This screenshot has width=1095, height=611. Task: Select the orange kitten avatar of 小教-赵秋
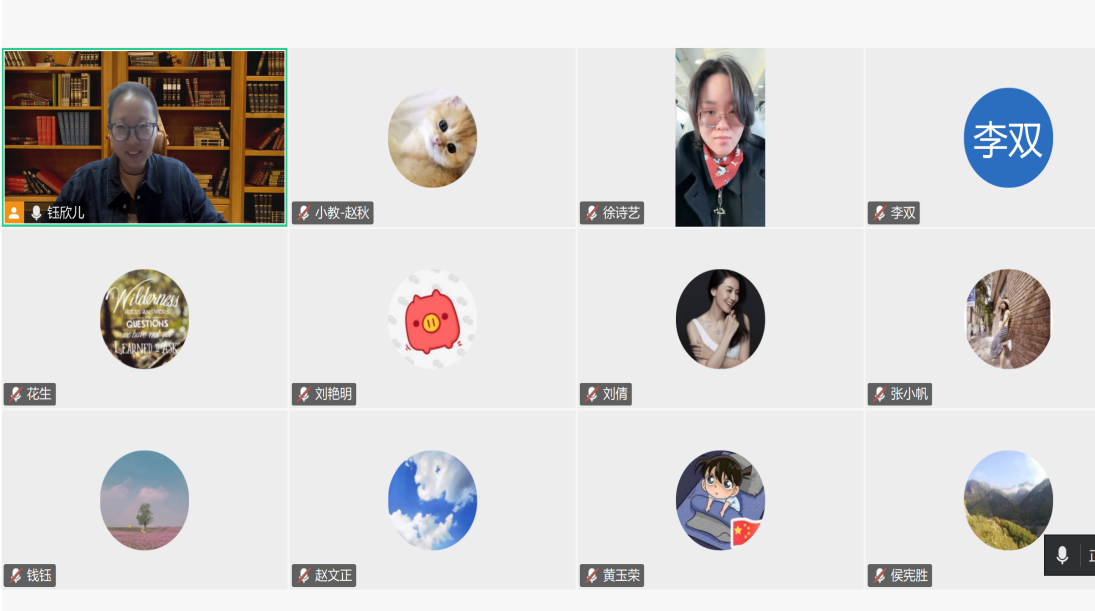coord(432,138)
